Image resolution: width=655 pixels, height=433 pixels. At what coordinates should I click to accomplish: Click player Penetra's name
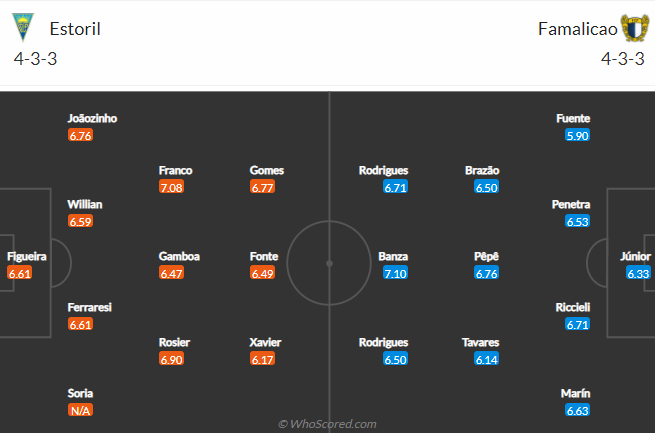coord(571,204)
